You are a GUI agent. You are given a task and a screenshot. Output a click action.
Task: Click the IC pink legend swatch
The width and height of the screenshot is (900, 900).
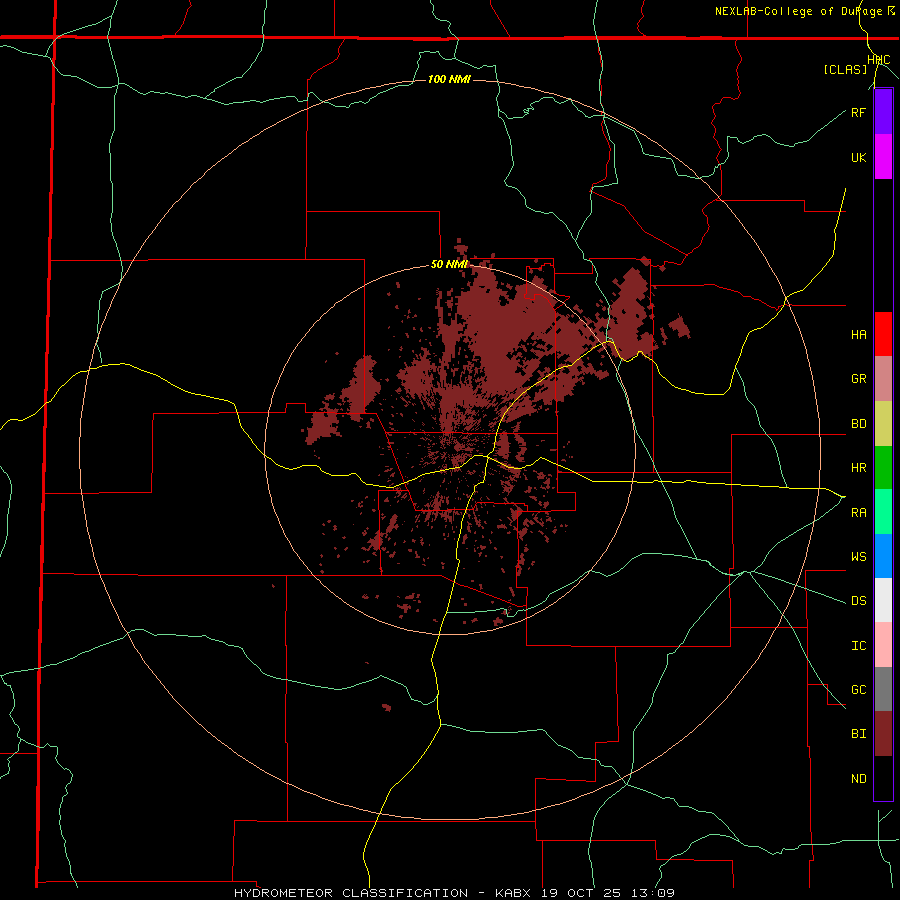[883, 645]
